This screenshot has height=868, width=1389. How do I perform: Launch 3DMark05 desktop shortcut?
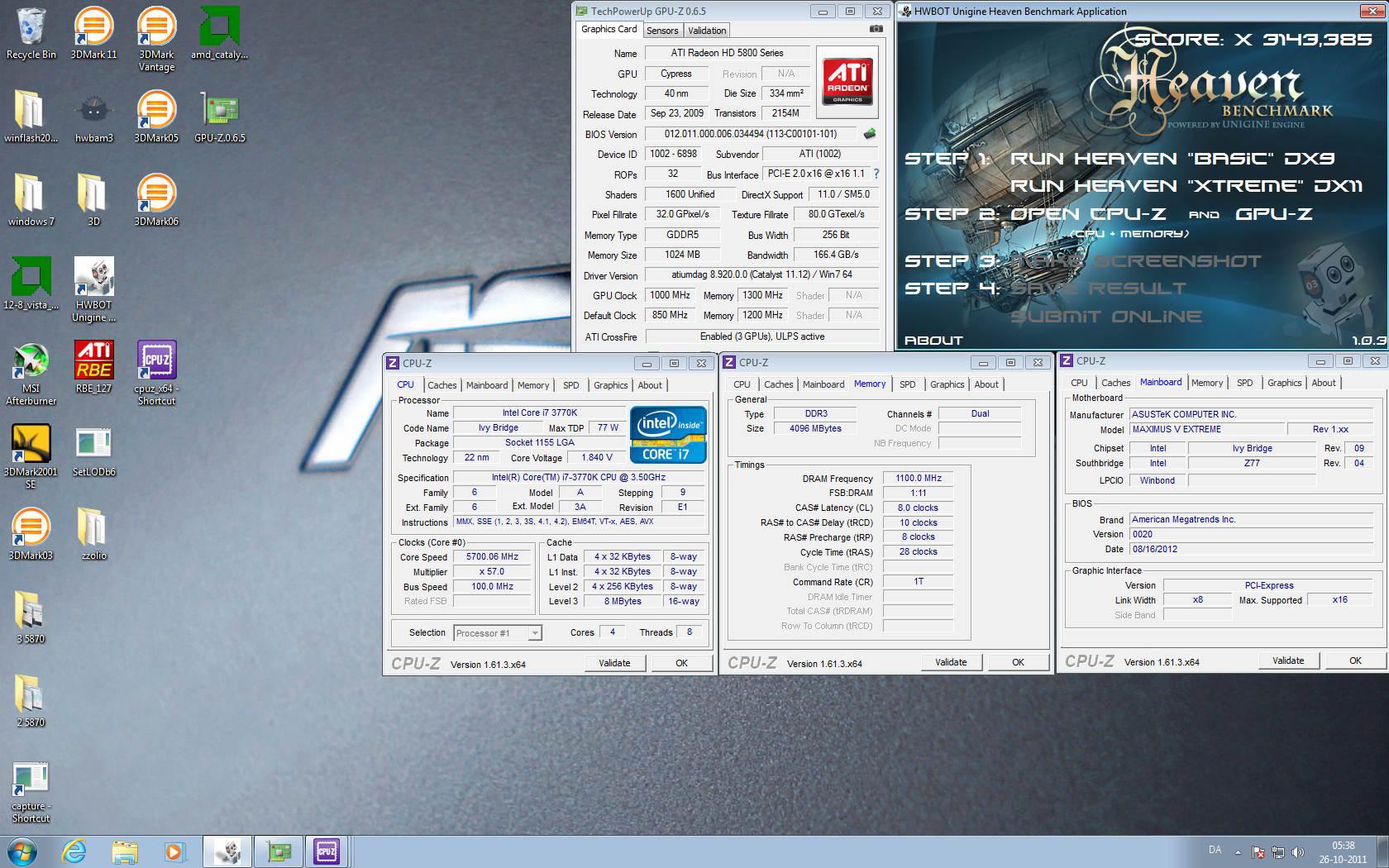click(x=156, y=117)
